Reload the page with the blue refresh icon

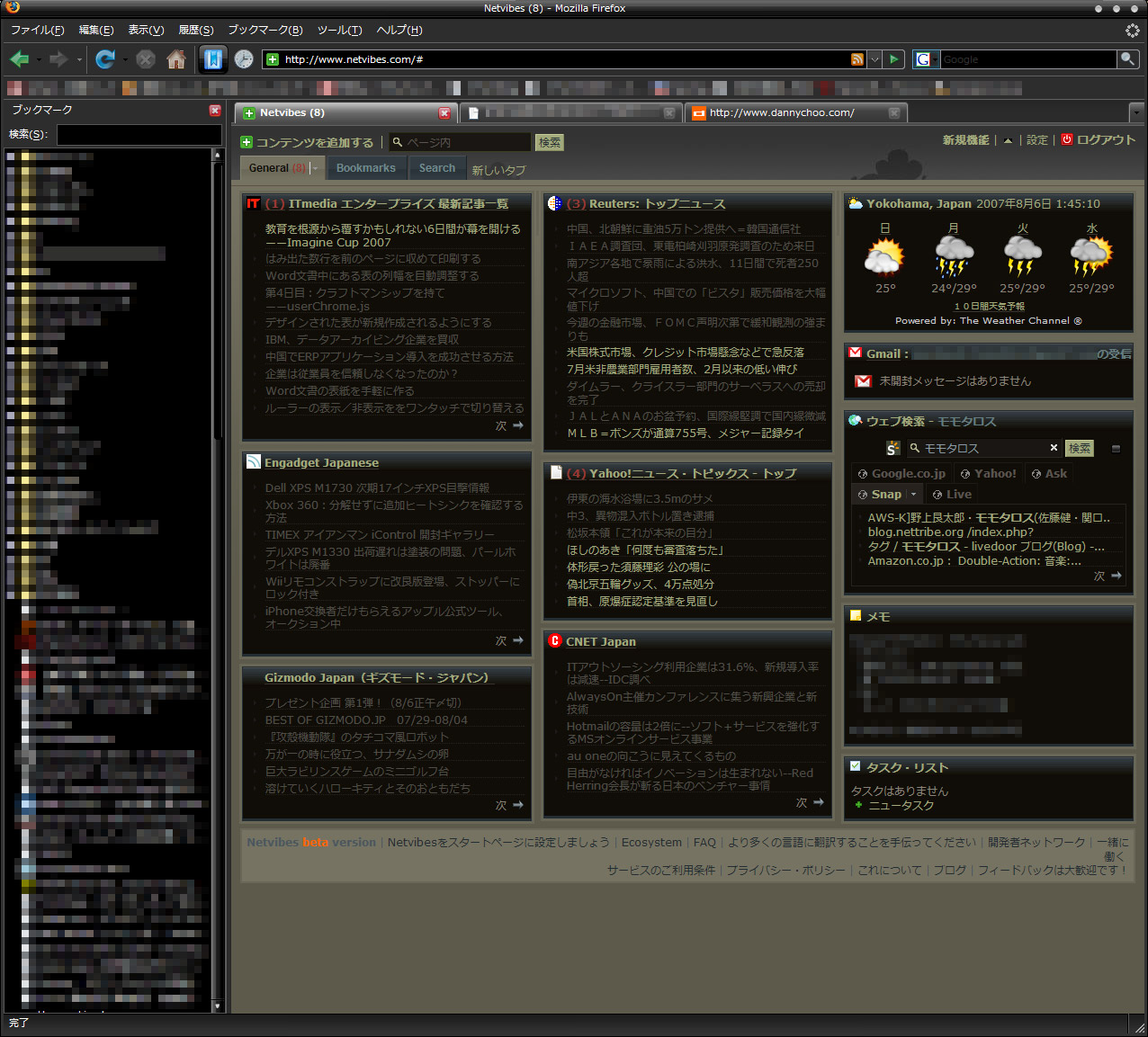tap(104, 59)
